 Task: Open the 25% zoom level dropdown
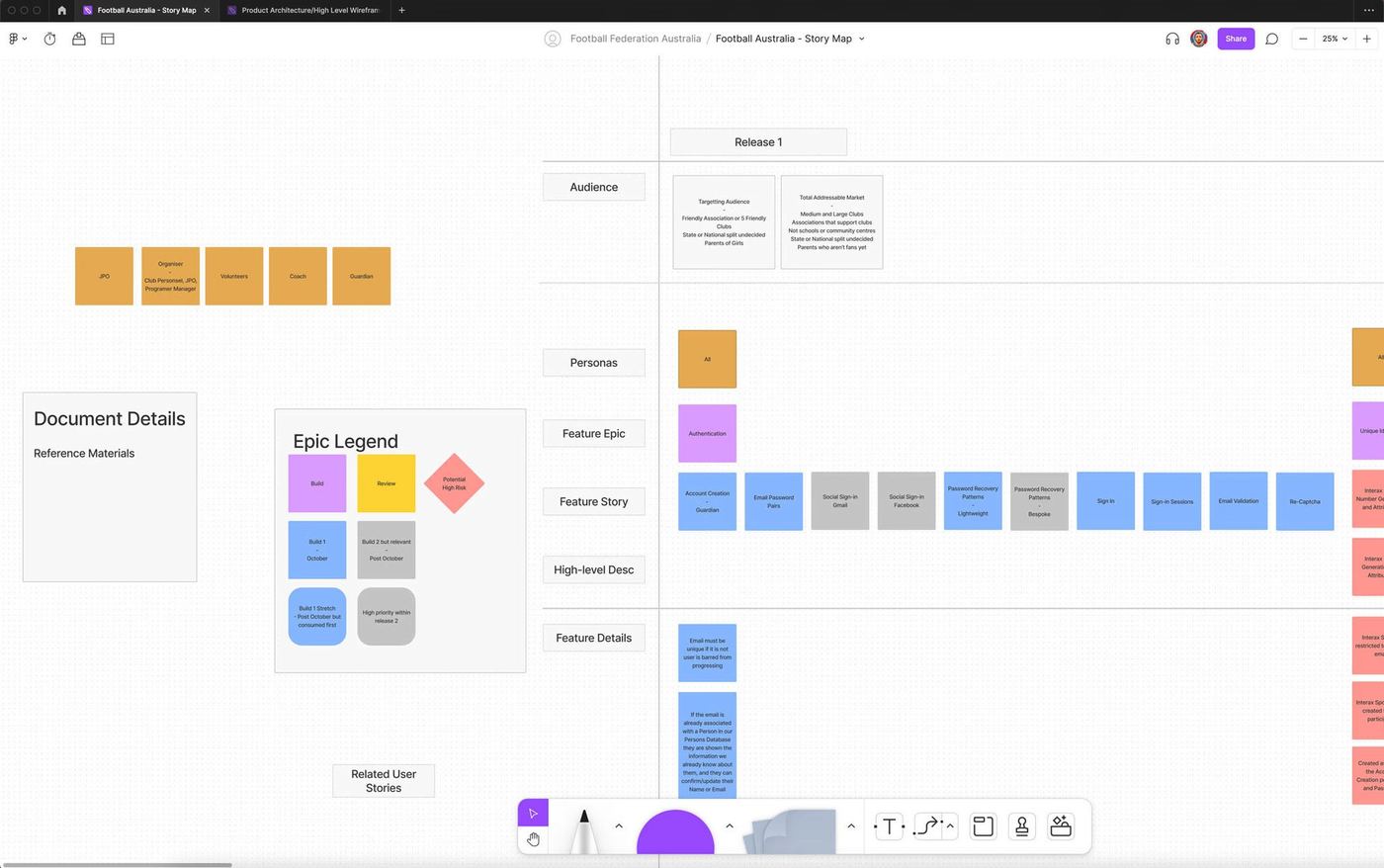pyautogui.click(x=1335, y=39)
